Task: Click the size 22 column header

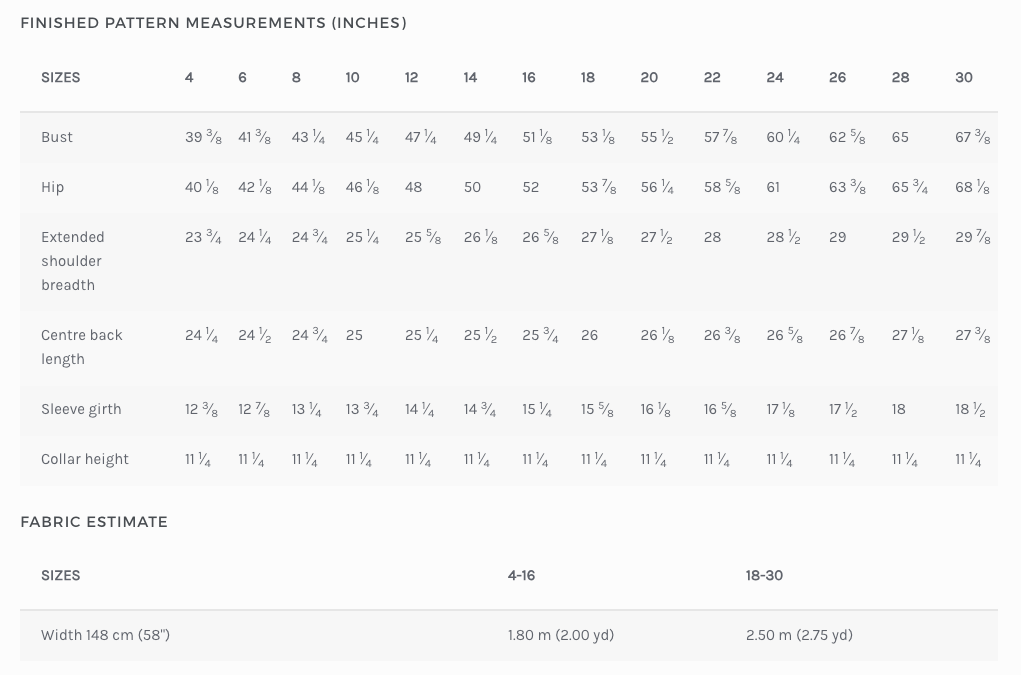Action: tap(712, 77)
